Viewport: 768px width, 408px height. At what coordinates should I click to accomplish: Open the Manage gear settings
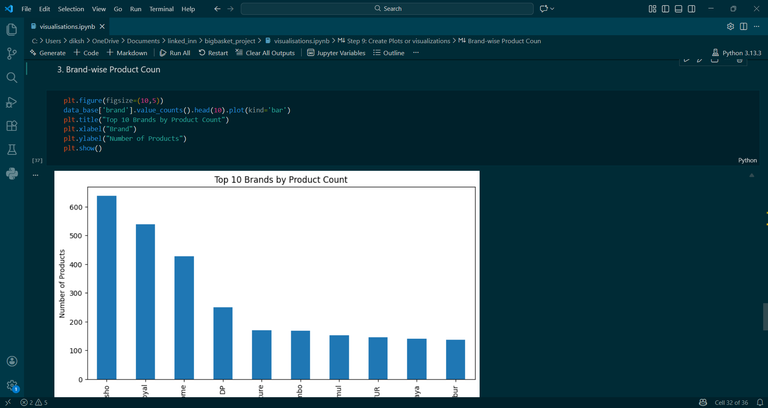[x=12, y=385]
